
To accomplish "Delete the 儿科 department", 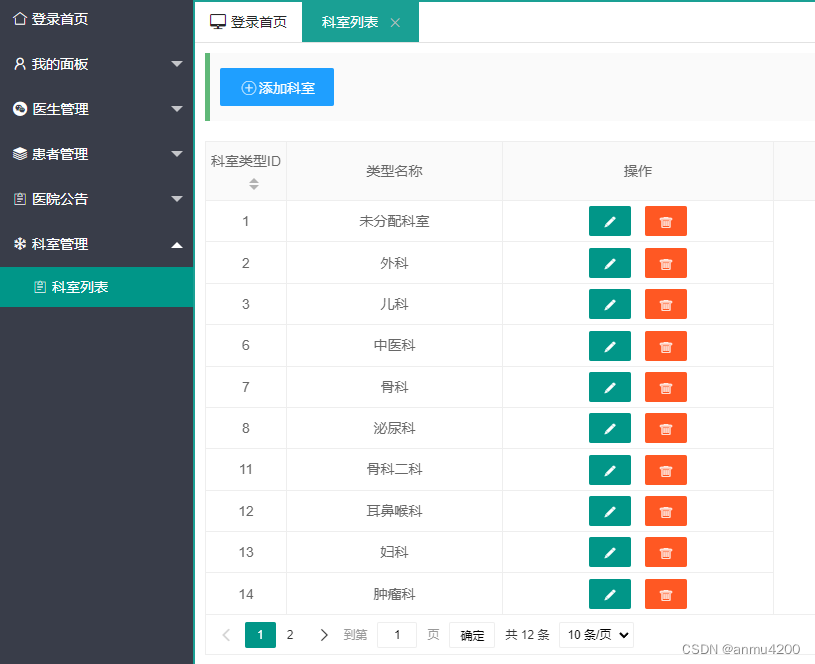I will pyautogui.click(x=665, y=304).
